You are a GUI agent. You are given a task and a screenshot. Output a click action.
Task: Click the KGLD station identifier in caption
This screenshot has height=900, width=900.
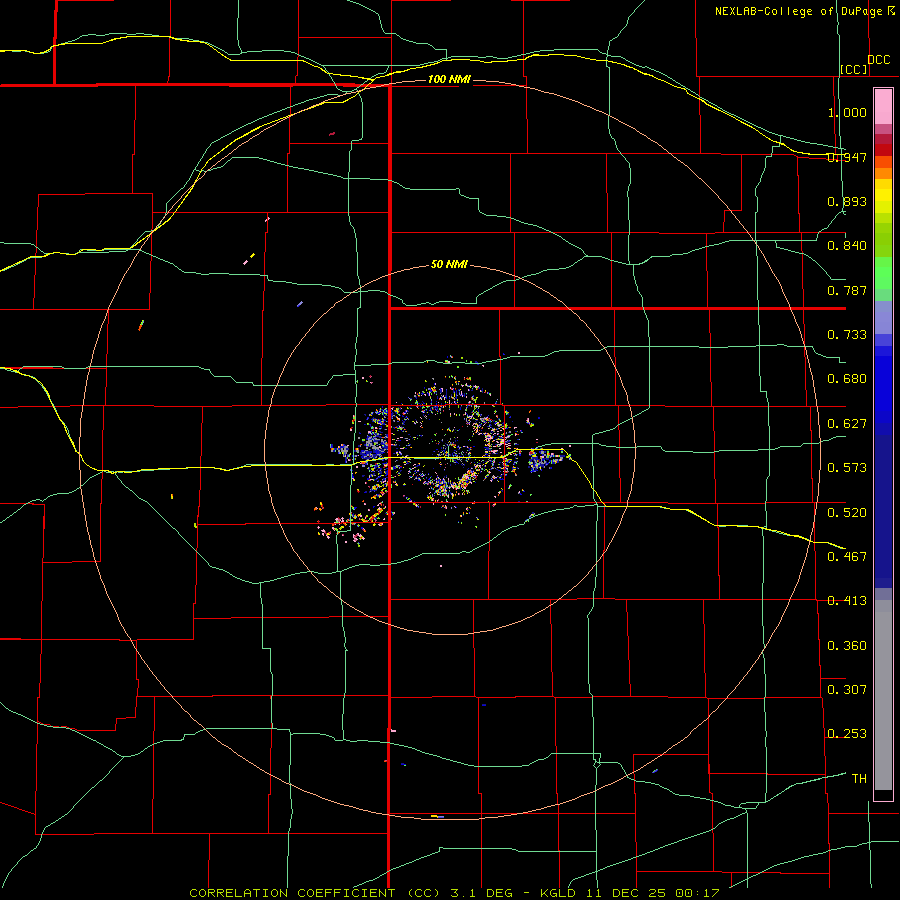[559, 893]
